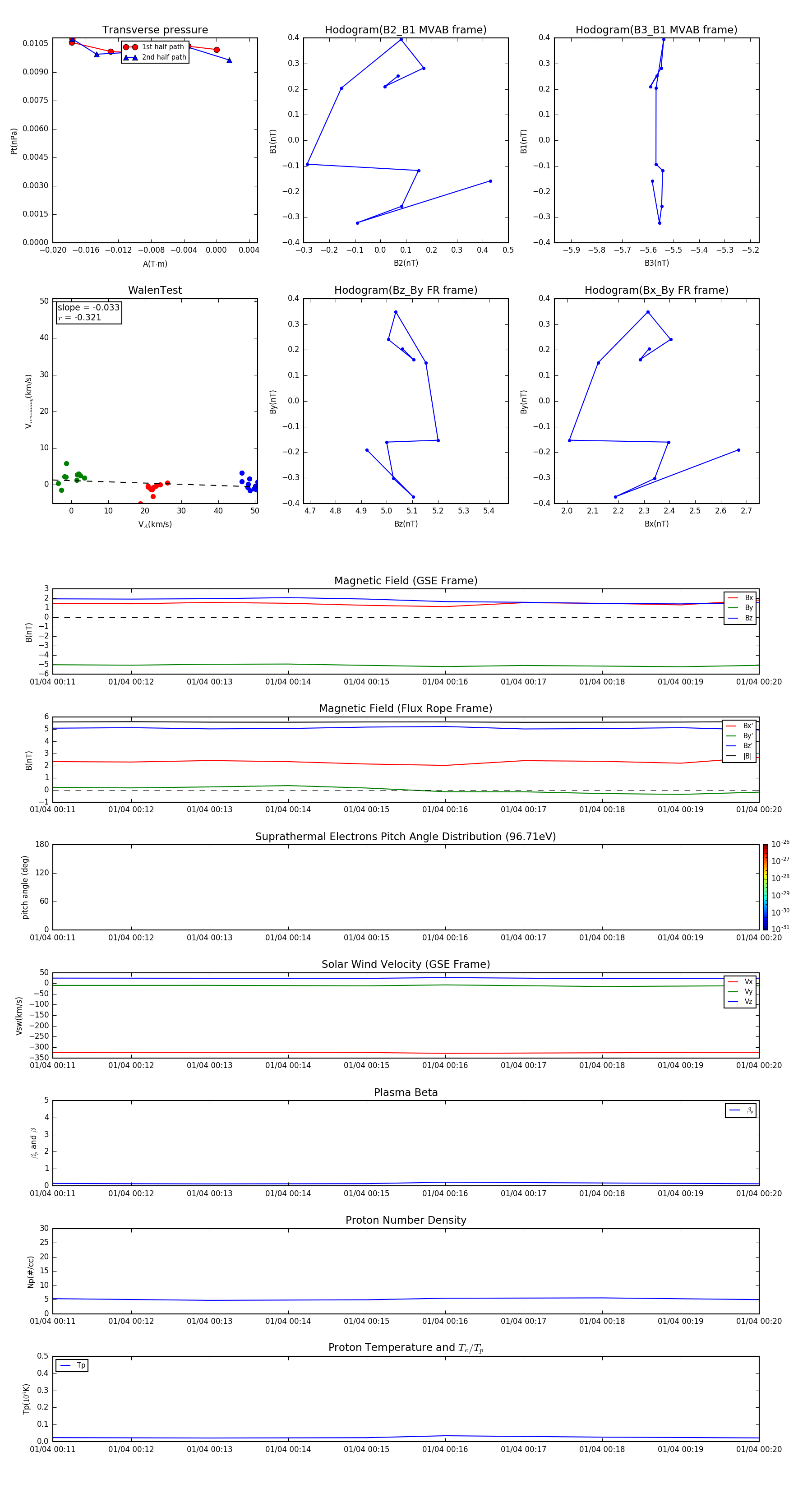Click the 'Bx(nT)' x-axis label

[x=656, y=524]
